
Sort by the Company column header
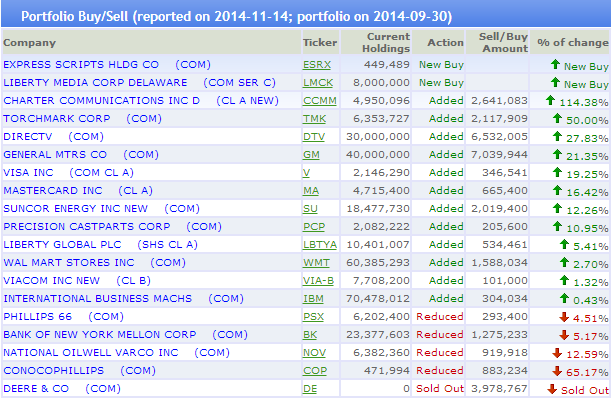[30, 42]
